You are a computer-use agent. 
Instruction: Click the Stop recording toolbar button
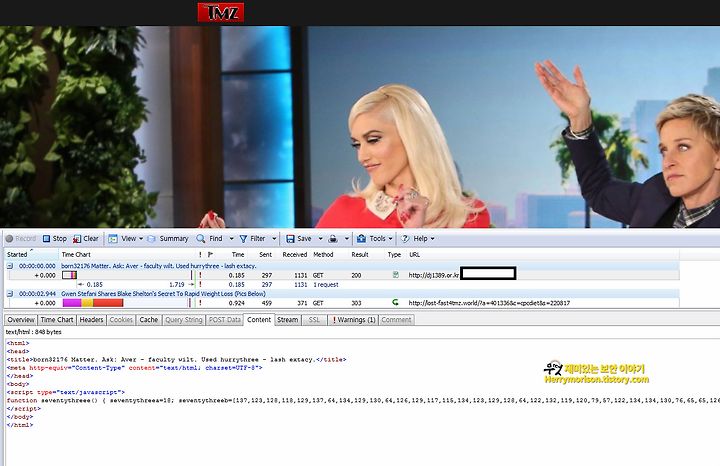(x=55, y=239)
